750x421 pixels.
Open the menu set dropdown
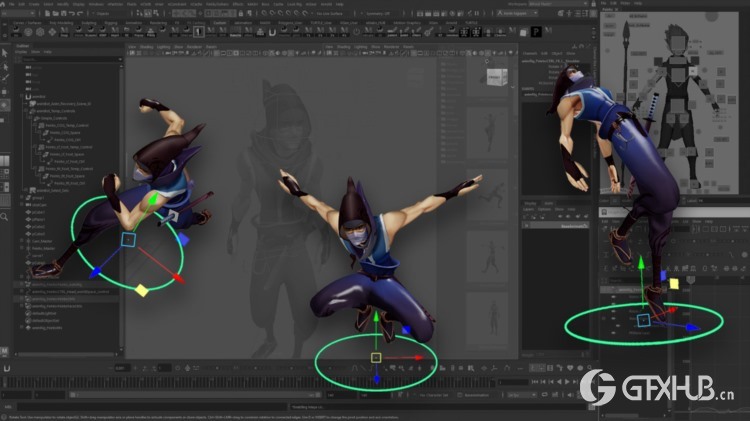(19, 13)
